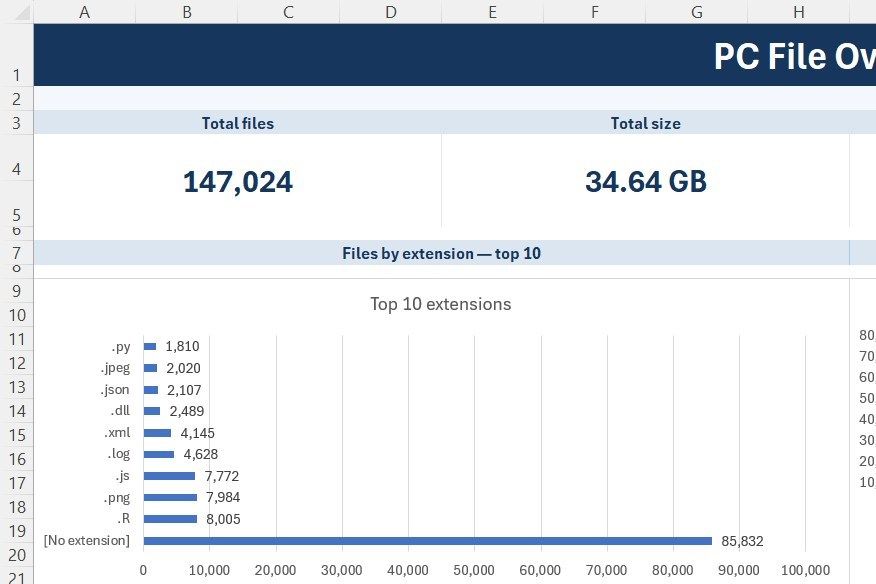Click the "PC File Ov" title banner
This screenshot has height=584, width=876.
[455, 55]
